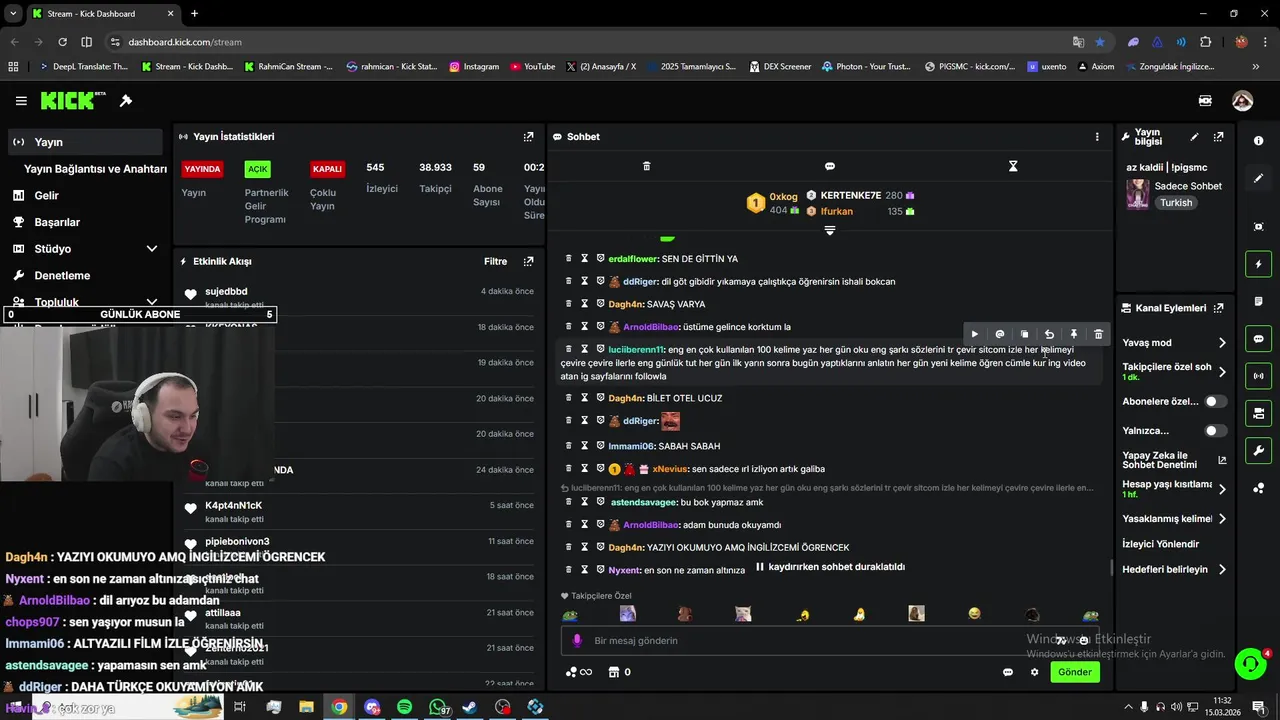Pop out the Yayın İstatistikleri panel
1280x720 pixels.
click(x=528, y=137)
